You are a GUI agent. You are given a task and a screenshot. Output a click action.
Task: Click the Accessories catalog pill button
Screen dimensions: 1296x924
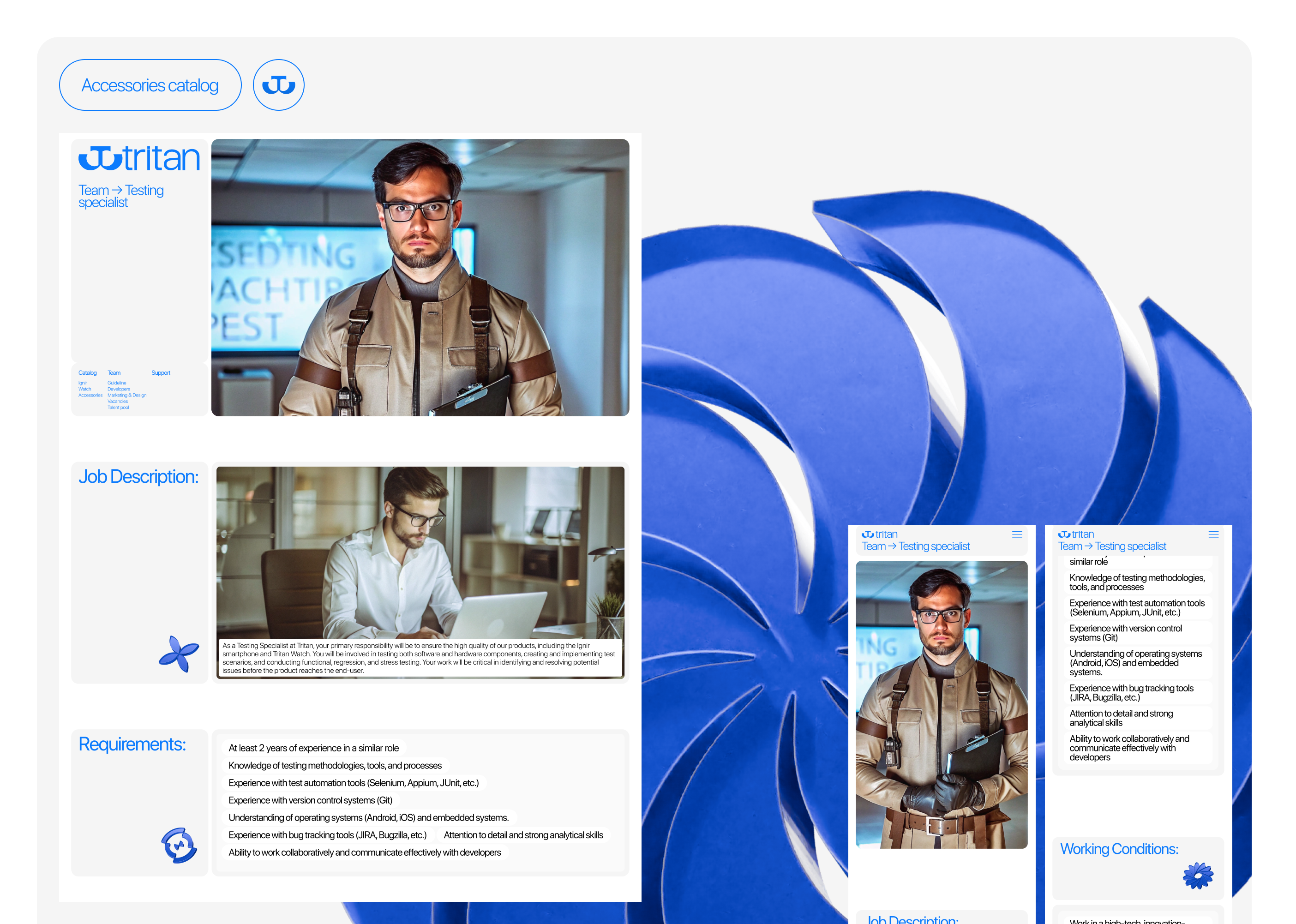(150, 85)
